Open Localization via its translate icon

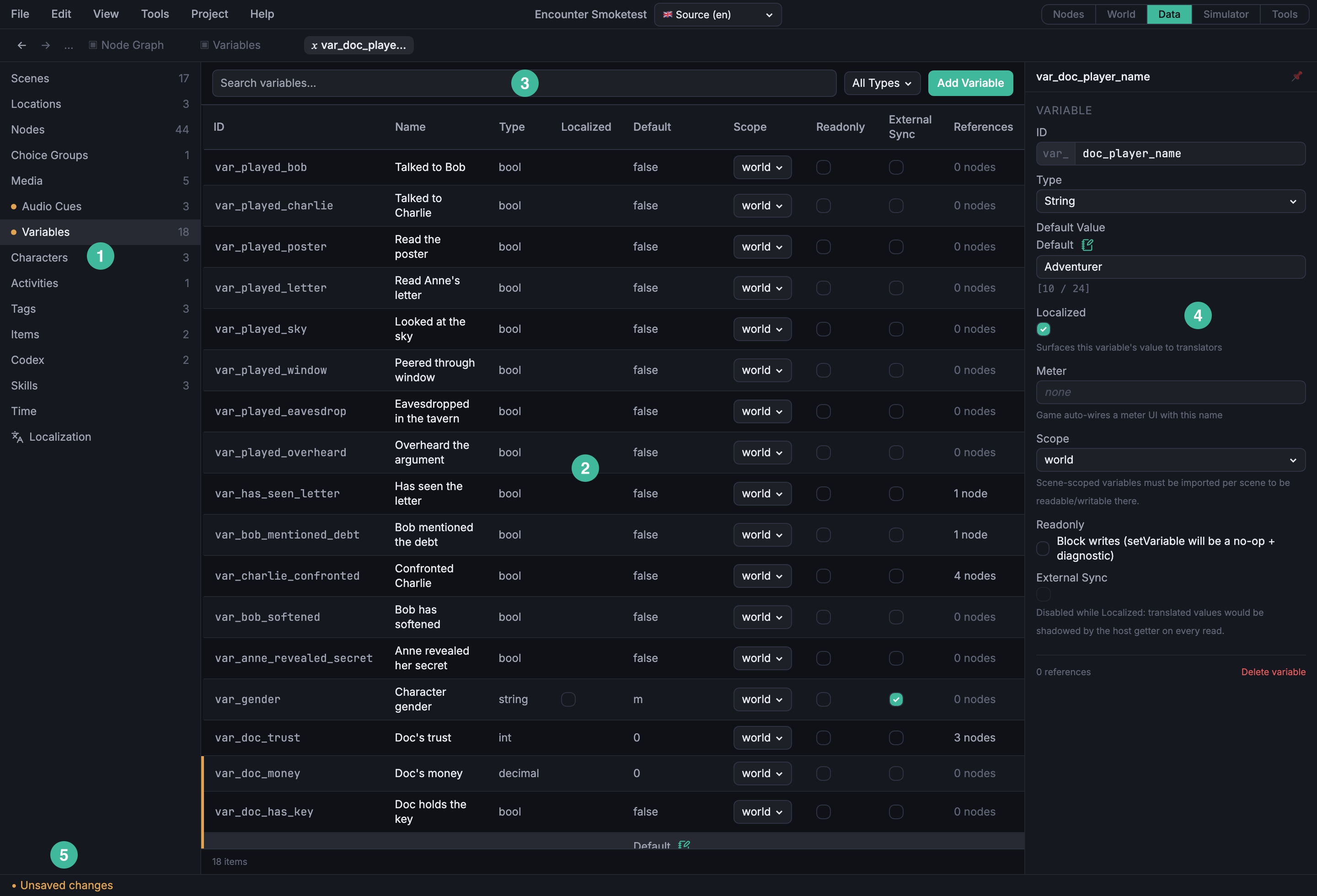tap(17, 437)
